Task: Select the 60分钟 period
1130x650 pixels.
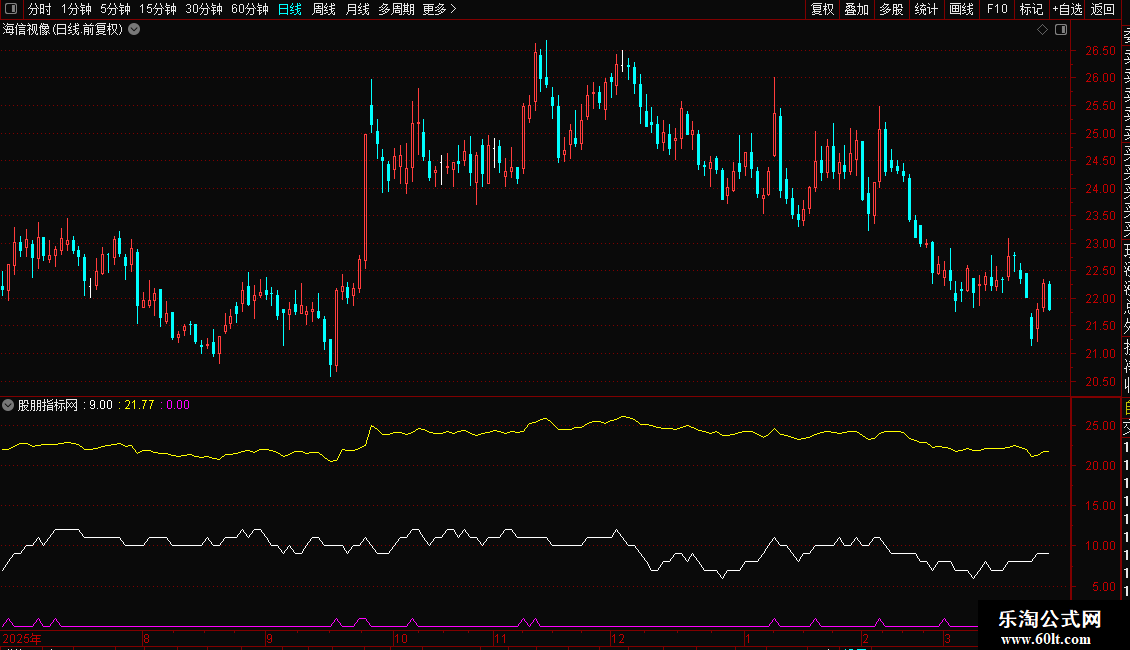Action: coord(250,9)
